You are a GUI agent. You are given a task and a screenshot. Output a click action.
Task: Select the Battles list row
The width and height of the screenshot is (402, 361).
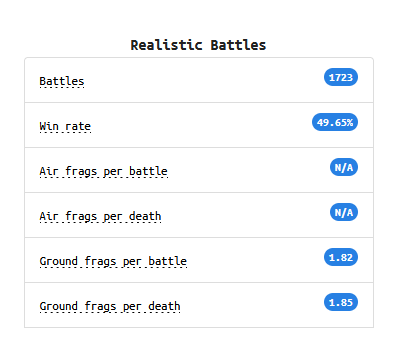pos(199,80)
